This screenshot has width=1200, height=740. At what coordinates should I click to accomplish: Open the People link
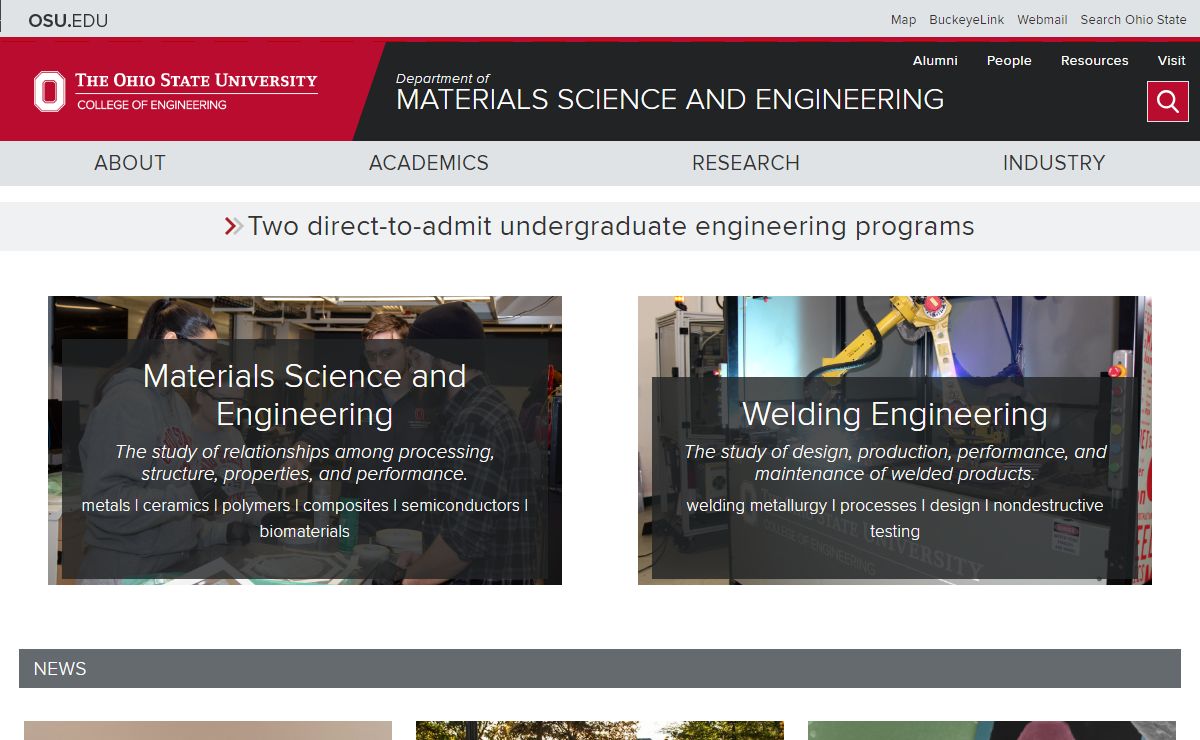tap(1009, 61)
